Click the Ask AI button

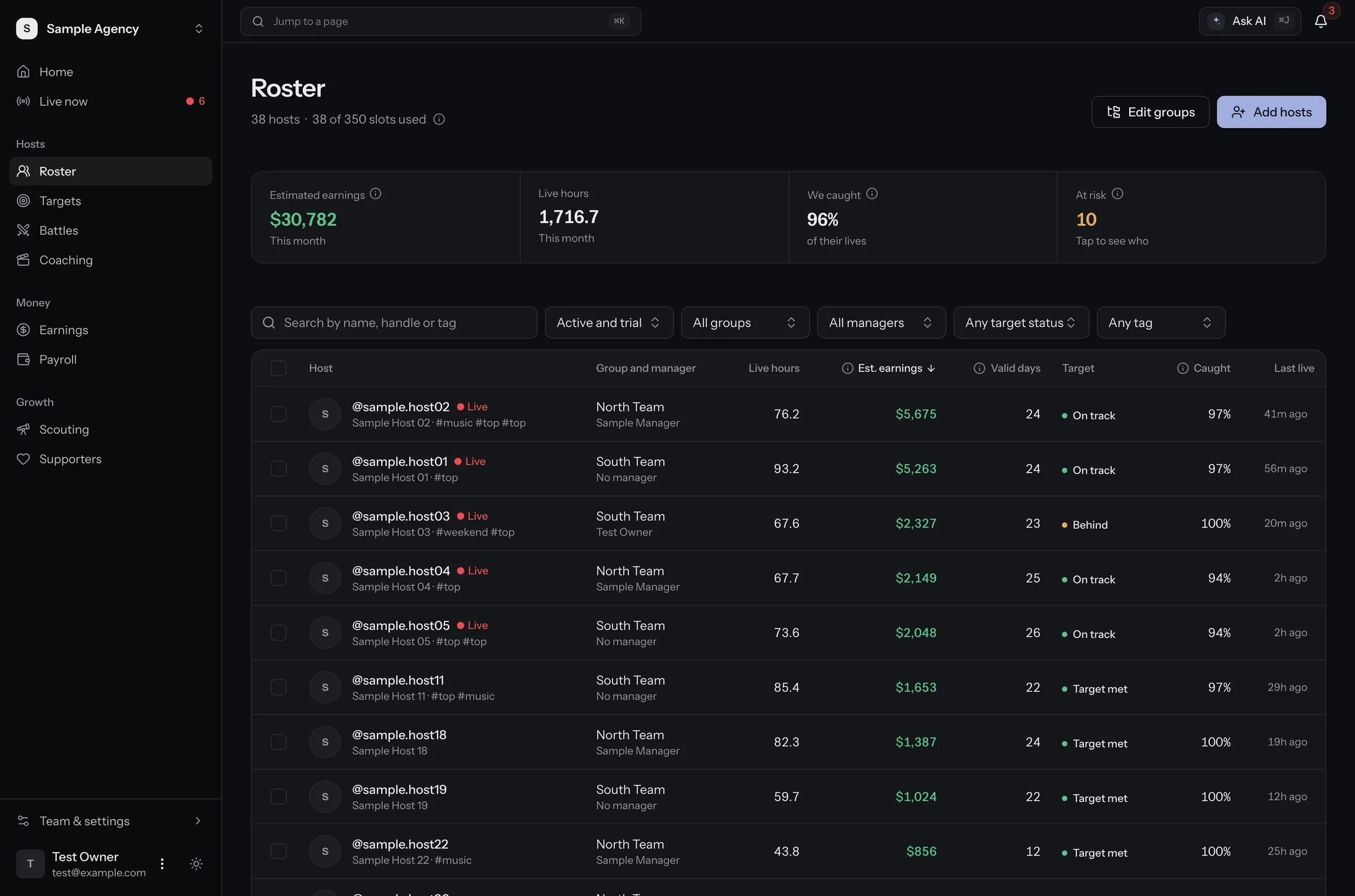tap(1249, 21)
